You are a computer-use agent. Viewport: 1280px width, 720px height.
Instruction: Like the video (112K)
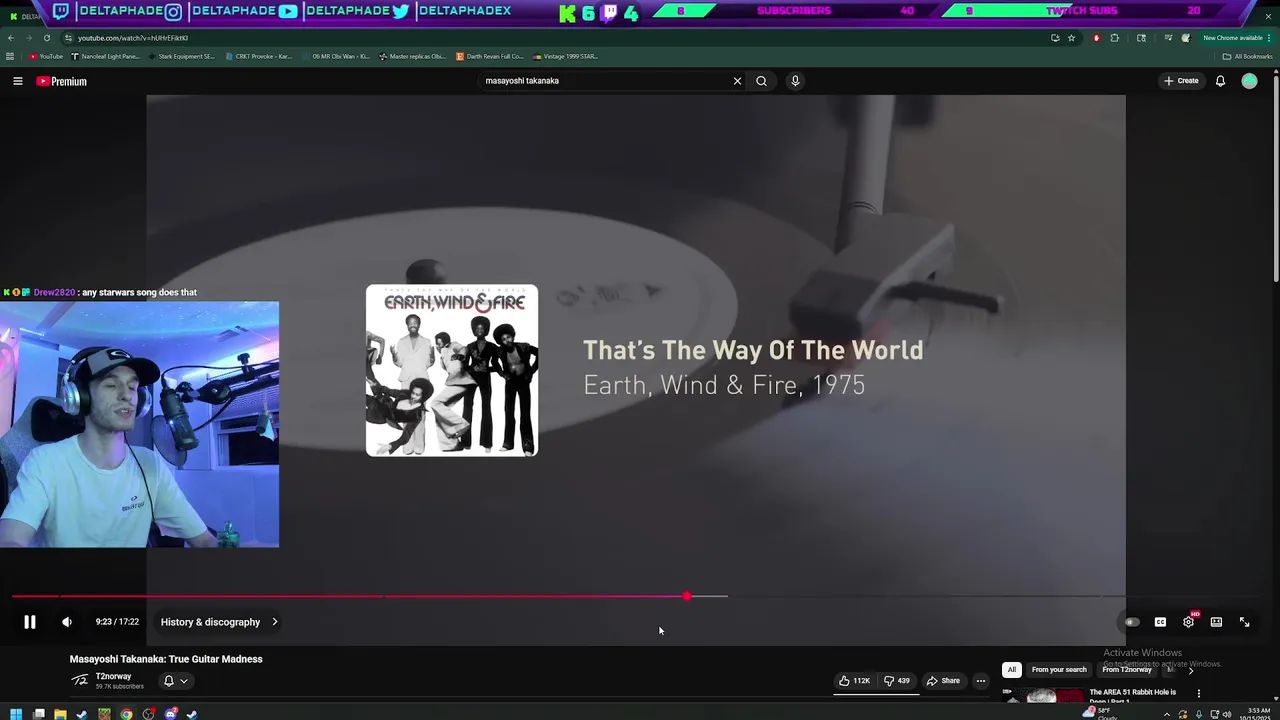pos(854,681)
